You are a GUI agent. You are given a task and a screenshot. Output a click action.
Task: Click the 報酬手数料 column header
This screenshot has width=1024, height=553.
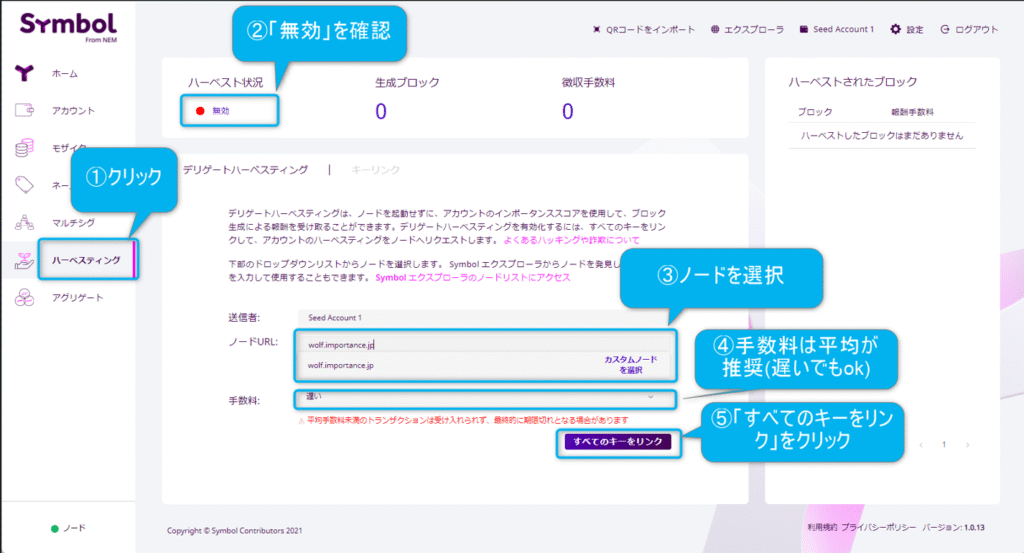tap(912, 112)
